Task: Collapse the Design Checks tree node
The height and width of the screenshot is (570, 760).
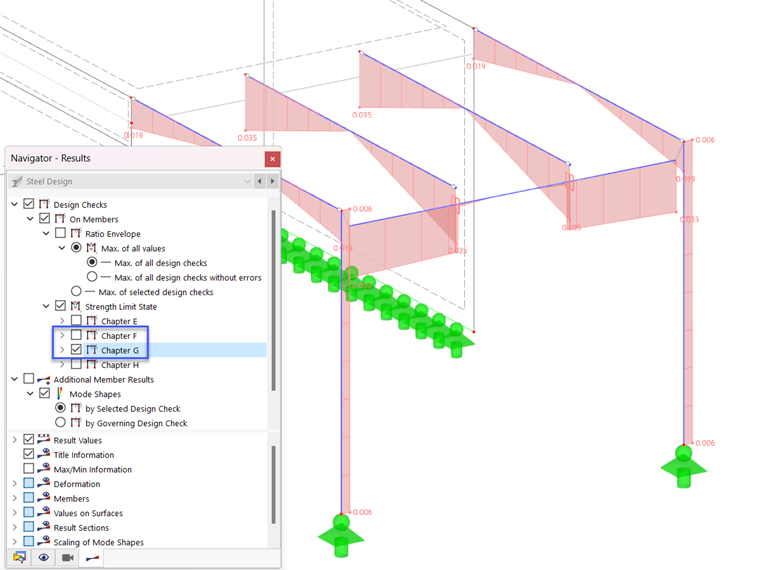Action: click(15, 204)
